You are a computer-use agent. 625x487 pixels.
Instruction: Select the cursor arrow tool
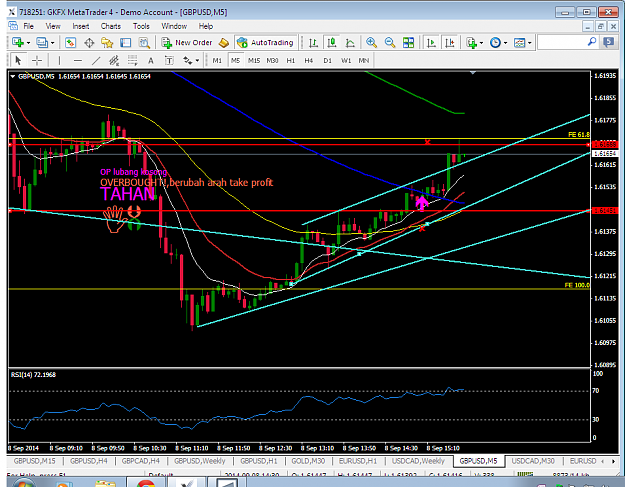(x=18, y=61)
